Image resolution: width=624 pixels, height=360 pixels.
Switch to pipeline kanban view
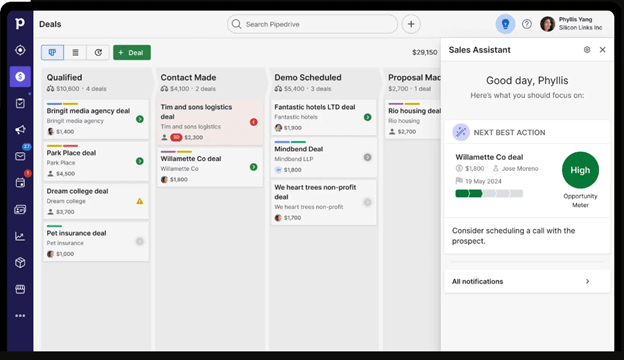coord(52,53)
